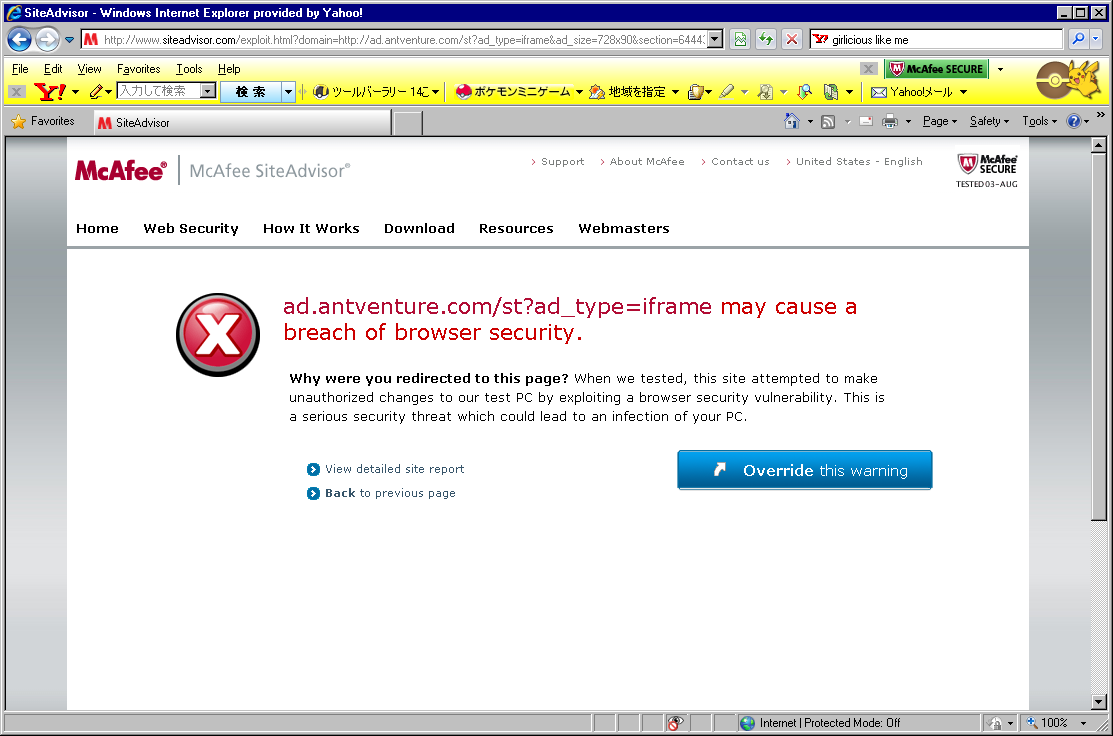Click the Support header link
This screenshot has width=1113, height=736.
[x=562, y=162]
